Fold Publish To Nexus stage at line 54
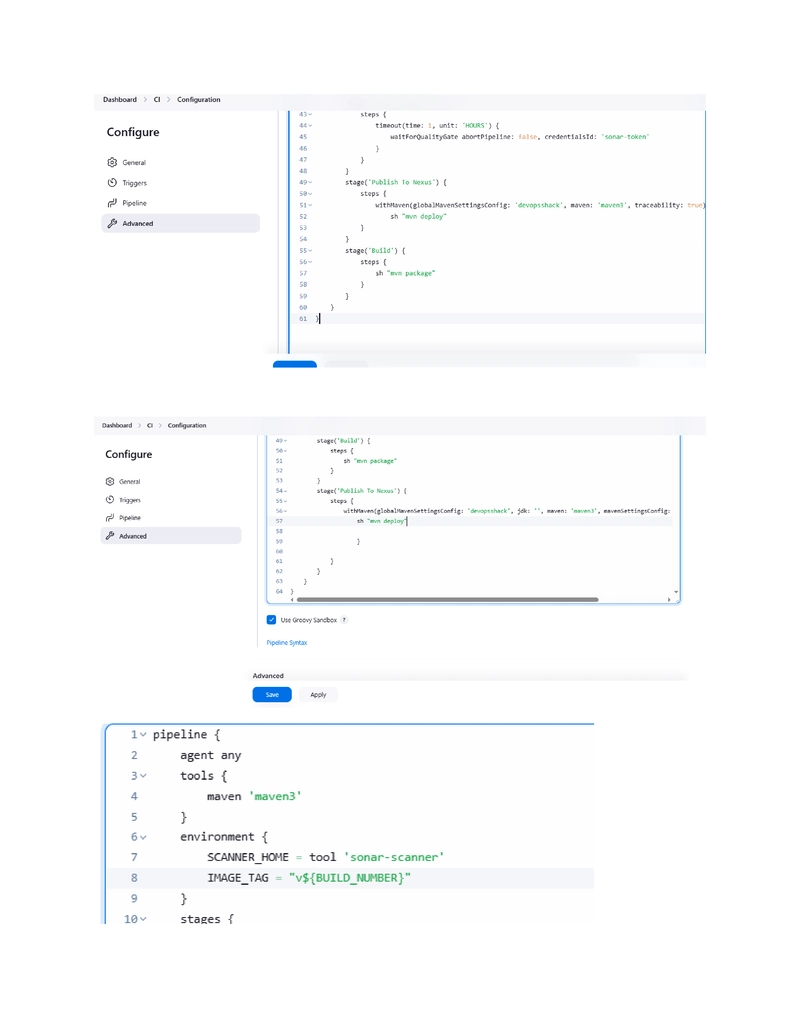 (285, 491)
